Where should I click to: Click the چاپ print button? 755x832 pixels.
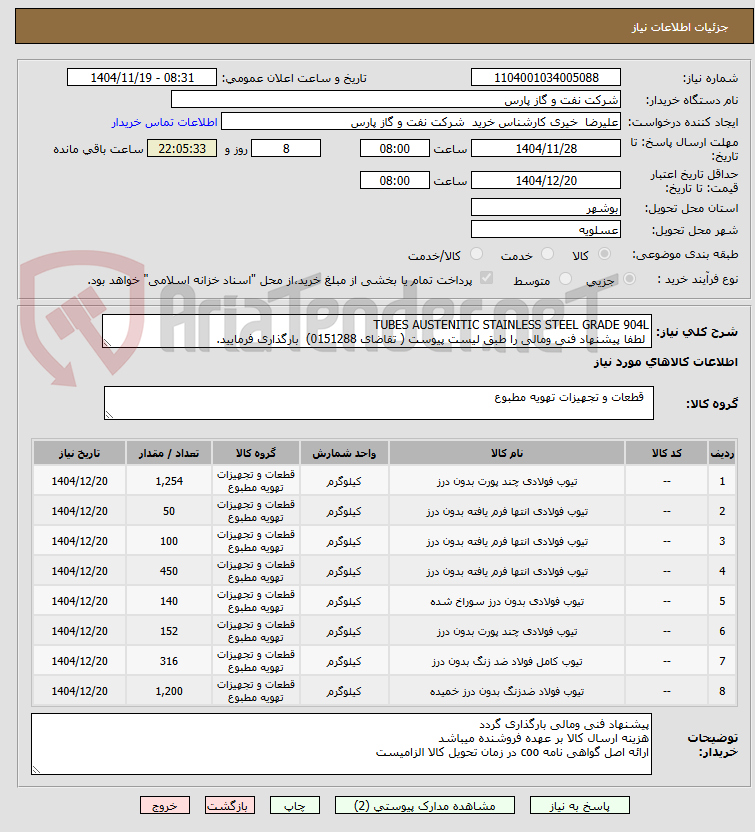(x=295, y=805)
